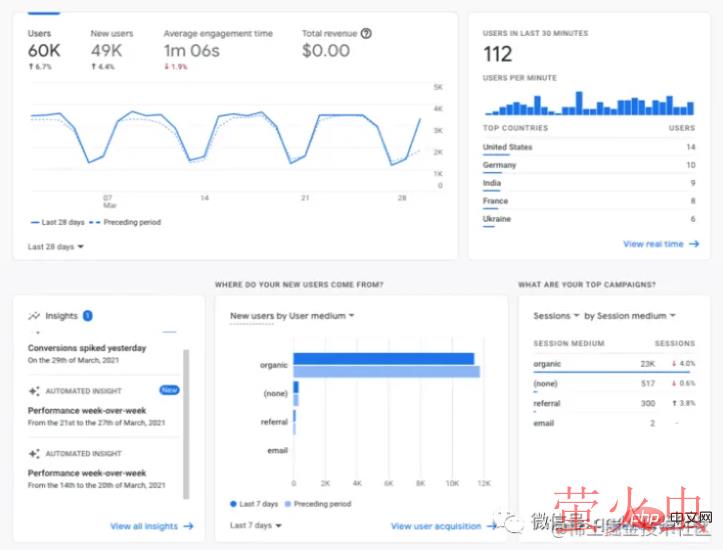Open the View all insights link
723x550 pixels.
point(144,526)
